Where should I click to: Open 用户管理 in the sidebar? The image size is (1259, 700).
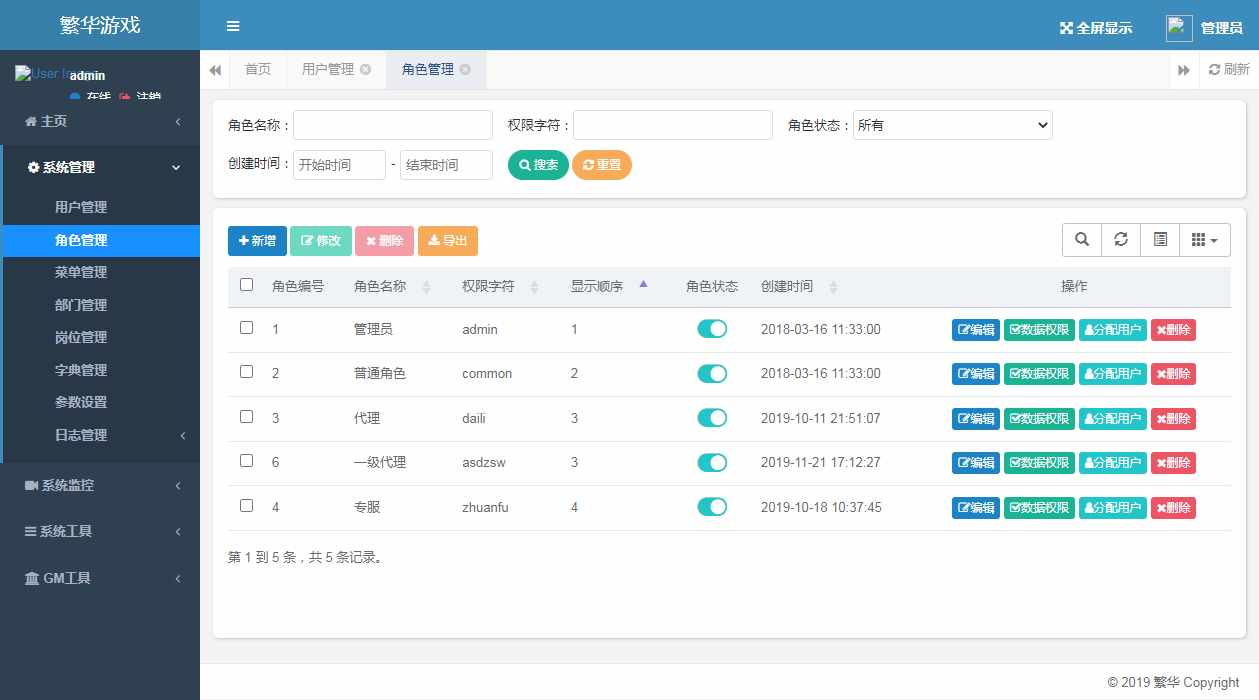pos(81,207)
